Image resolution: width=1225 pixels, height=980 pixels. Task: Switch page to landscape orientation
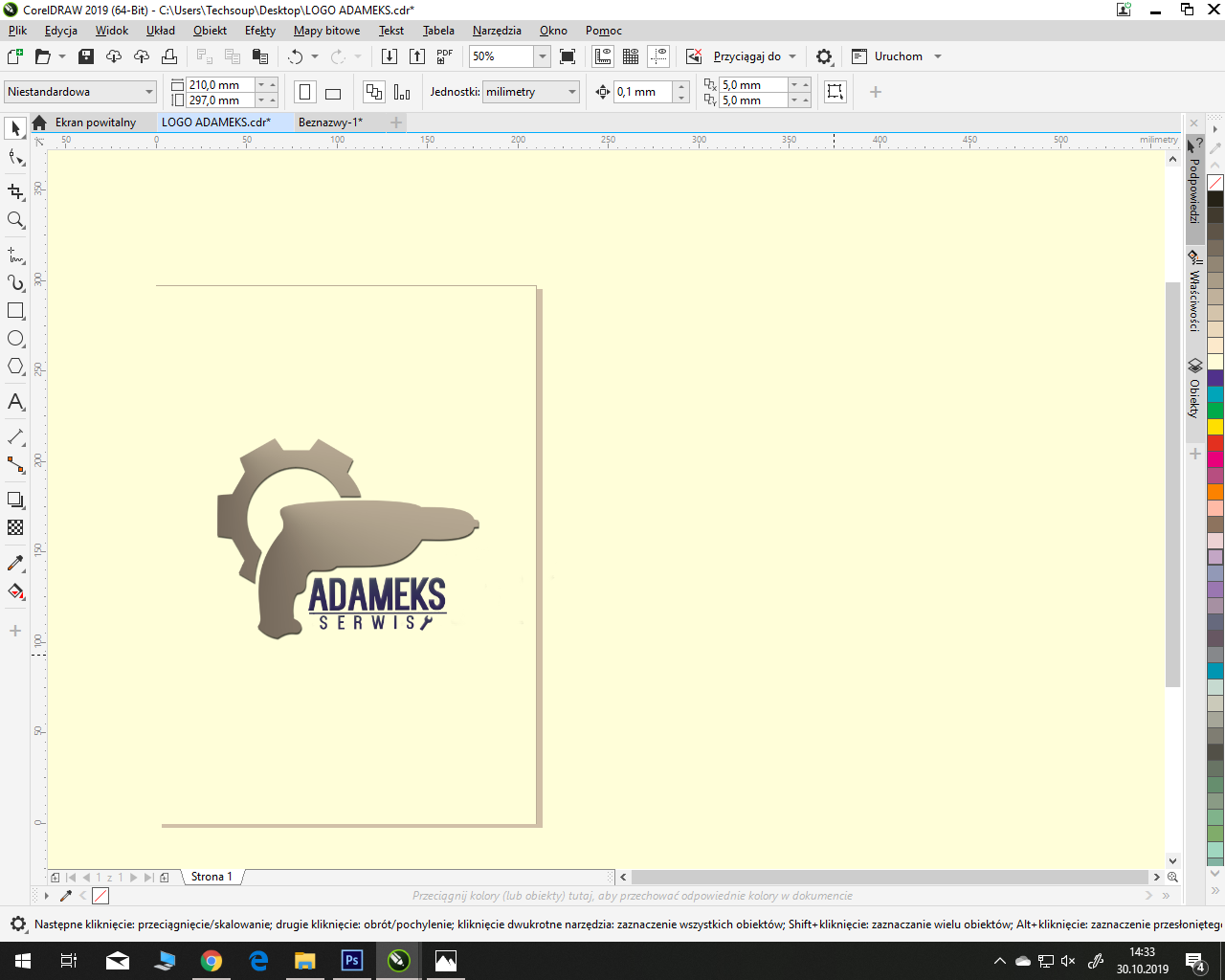(x=333, y=93)
